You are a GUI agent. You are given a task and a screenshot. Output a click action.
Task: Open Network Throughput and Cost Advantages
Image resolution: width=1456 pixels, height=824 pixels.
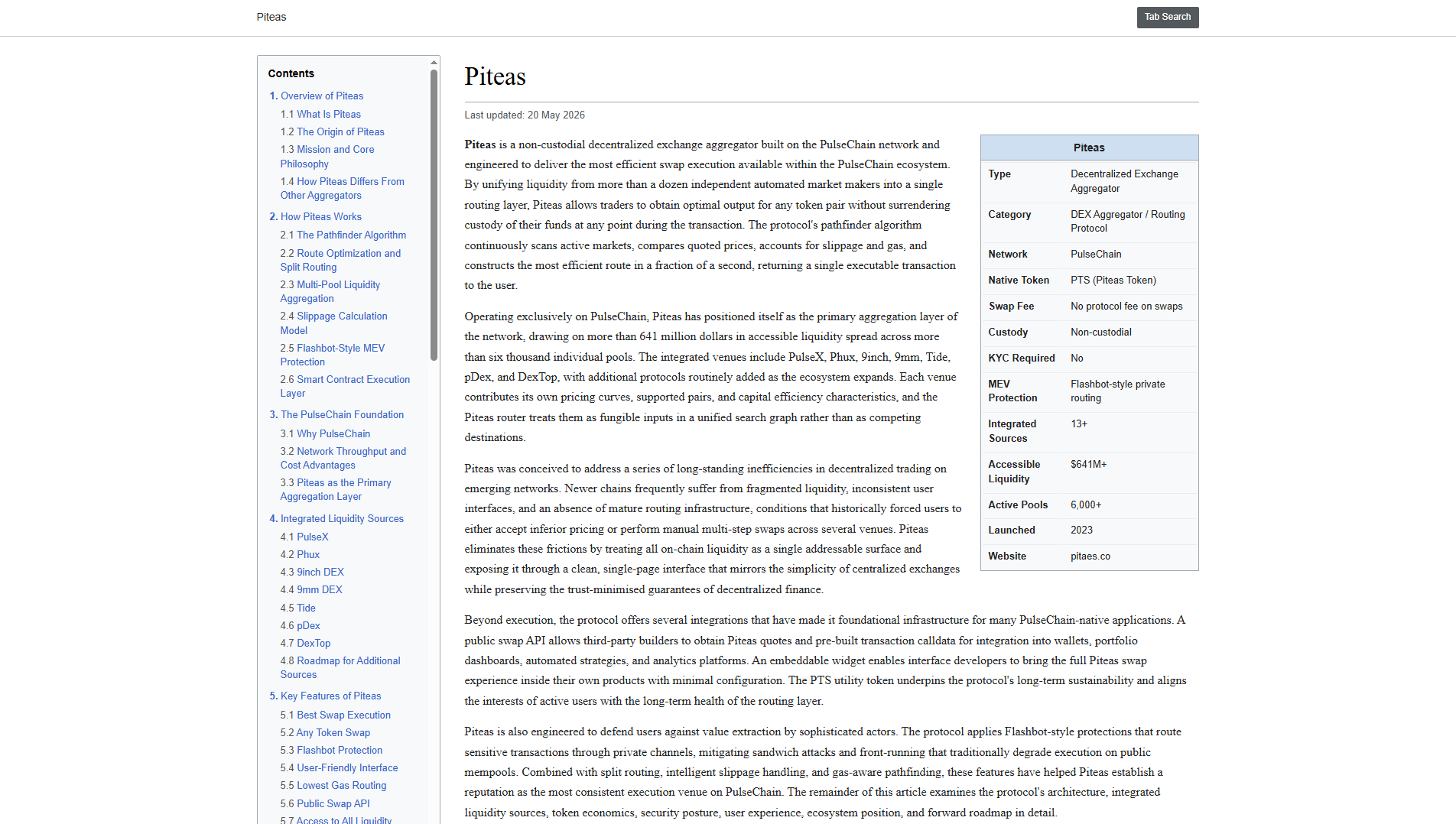point(343,458)
